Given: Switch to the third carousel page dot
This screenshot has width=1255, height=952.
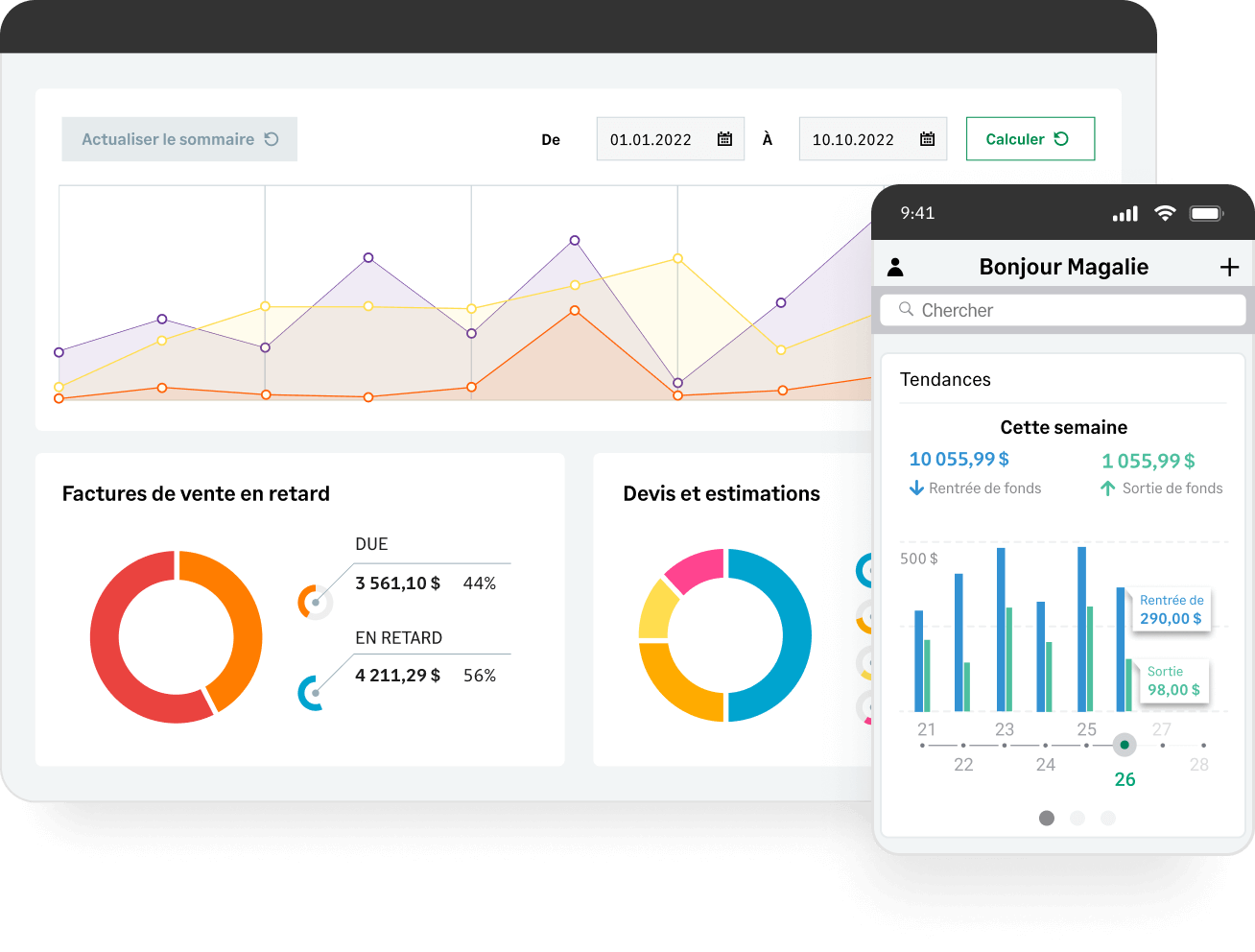Looking at the screenshot, I should pyautogui.click(x=1108, y=818).
